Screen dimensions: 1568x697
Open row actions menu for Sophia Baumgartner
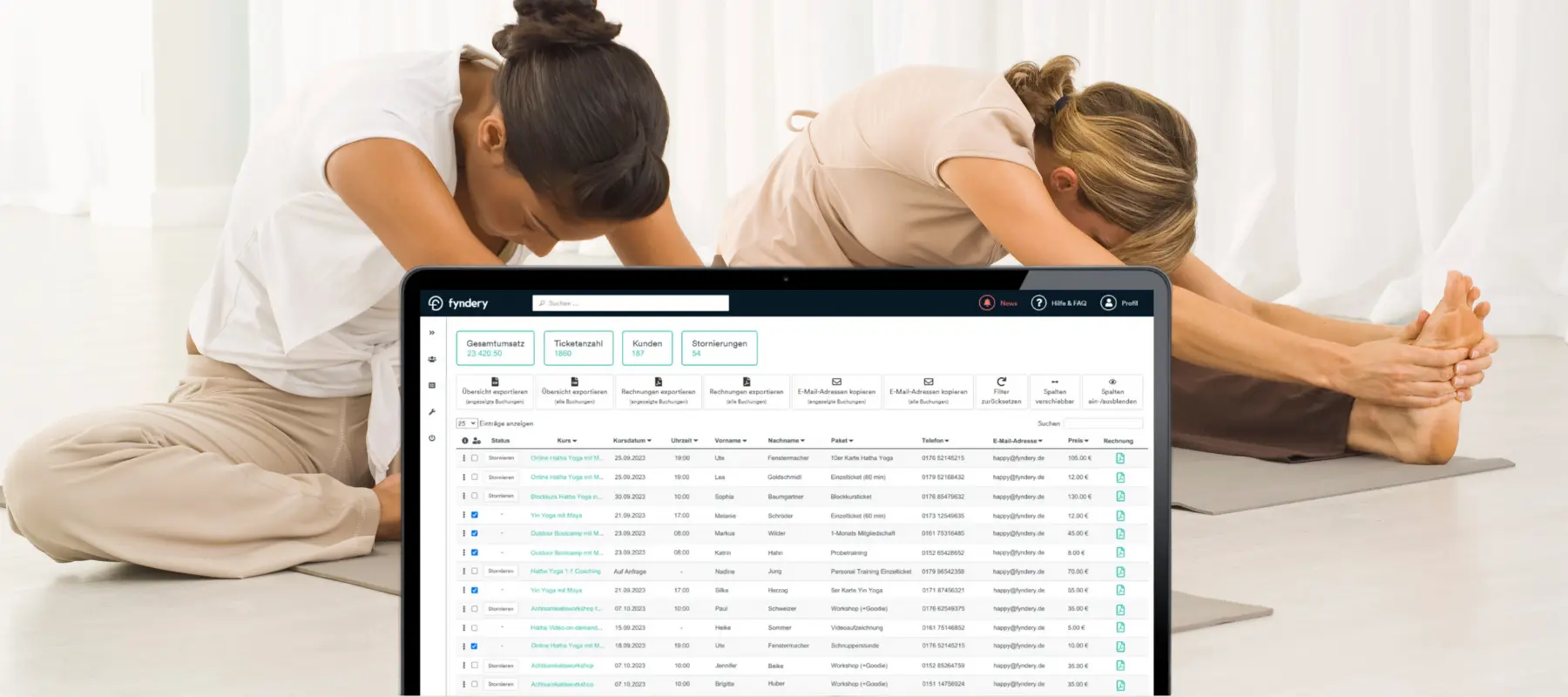click(463, 497)
